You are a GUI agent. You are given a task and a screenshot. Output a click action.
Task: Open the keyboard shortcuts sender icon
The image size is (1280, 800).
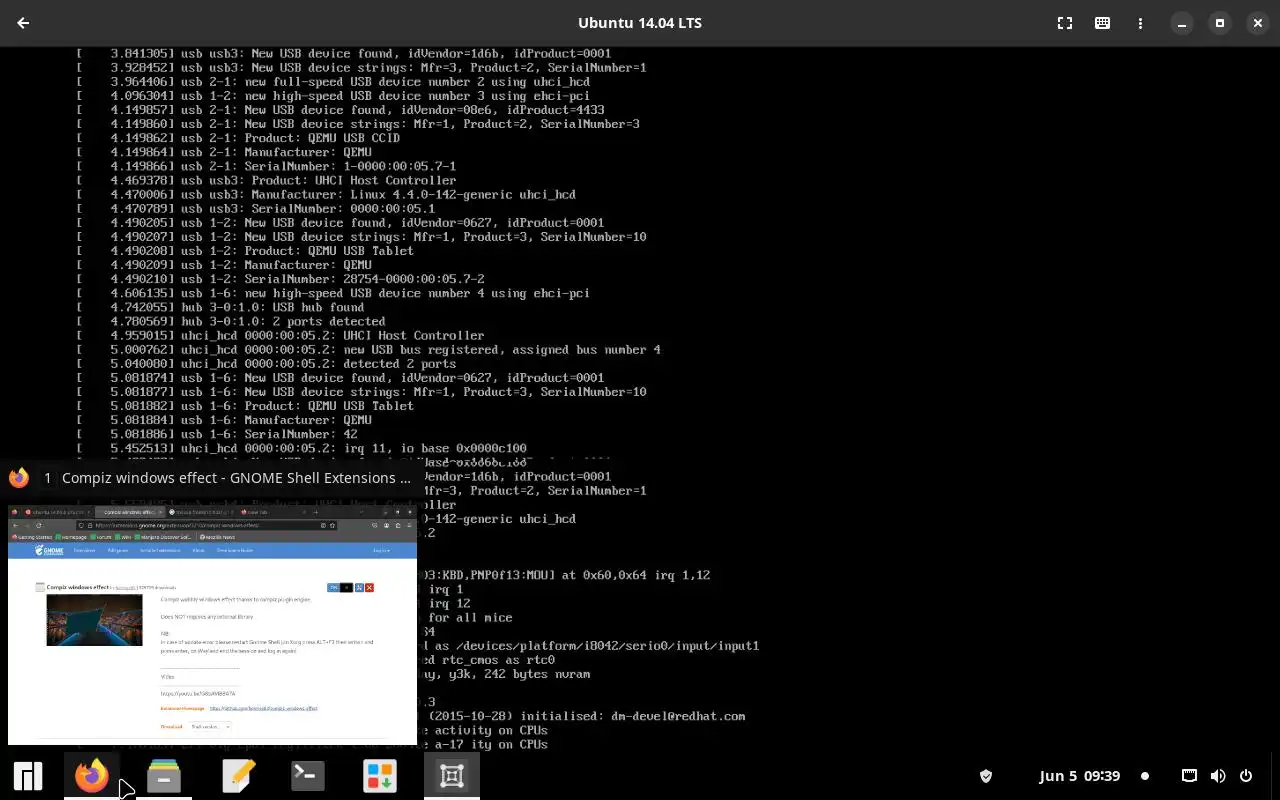(1102, 23)
